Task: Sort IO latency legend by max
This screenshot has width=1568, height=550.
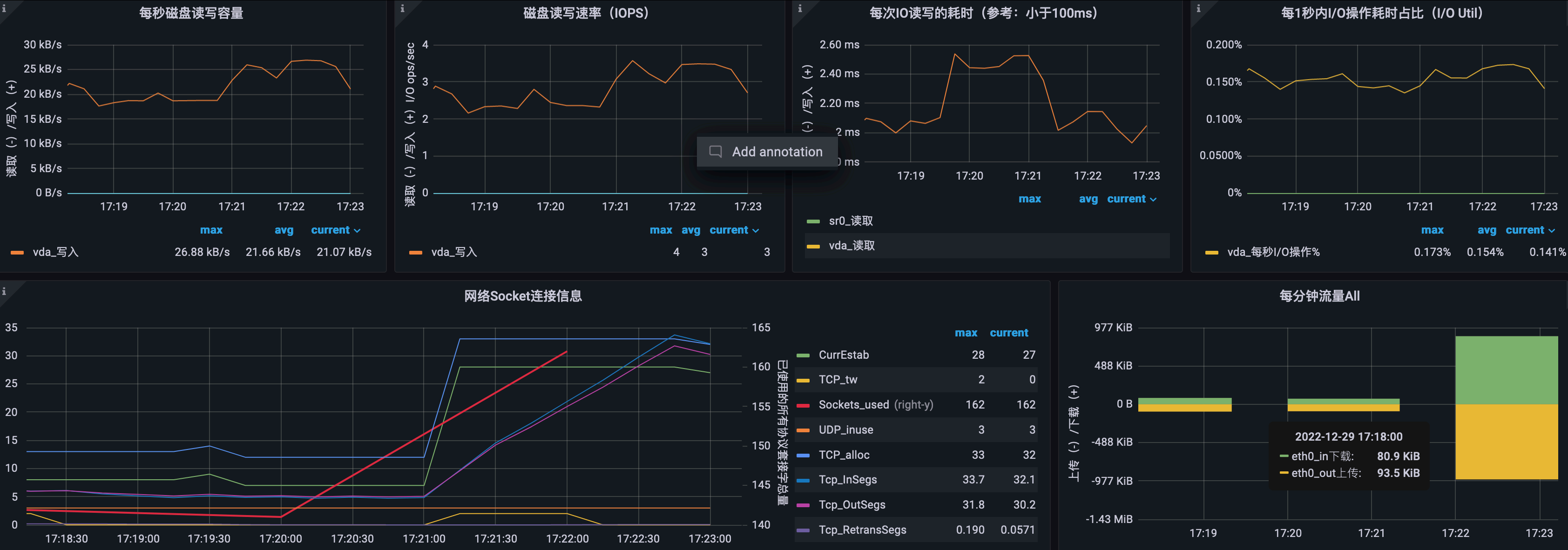Action: coord(1029,199)
